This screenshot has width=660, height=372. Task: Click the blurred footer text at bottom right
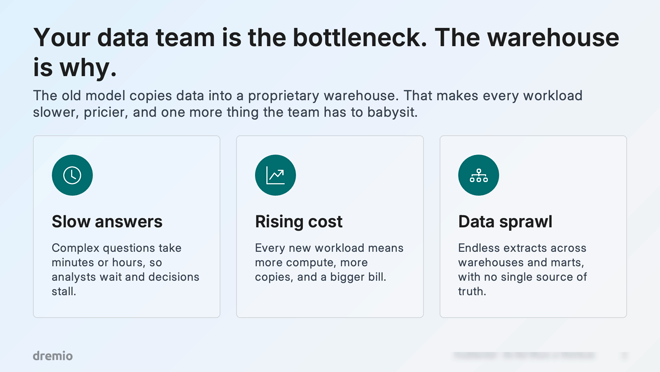coord(524,356)
